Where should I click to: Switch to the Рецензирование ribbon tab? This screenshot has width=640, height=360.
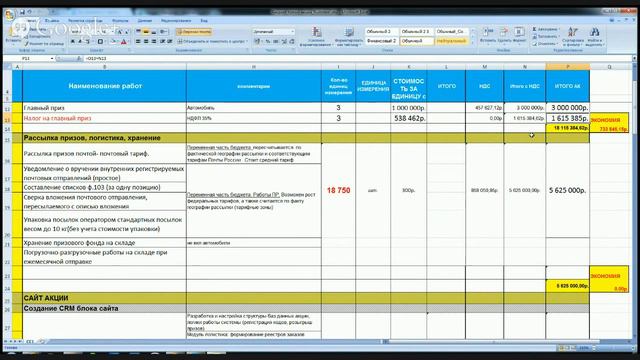click(176, 20)
